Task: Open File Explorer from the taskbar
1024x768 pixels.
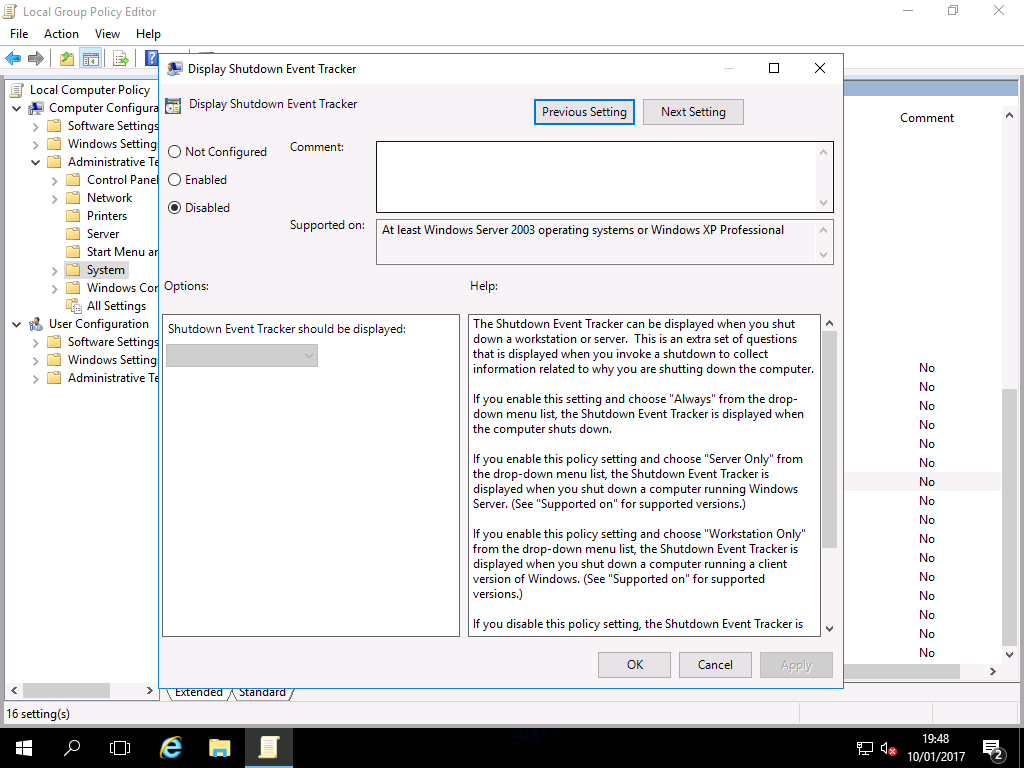Action: [219, 748]
